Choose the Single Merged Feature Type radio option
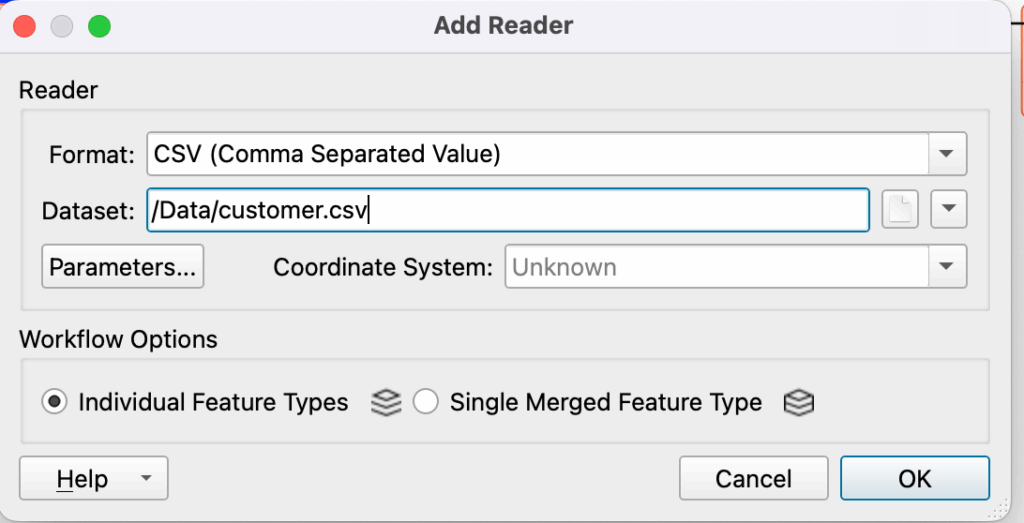This screenshot has height=523, width=1024. pos(426,402)
